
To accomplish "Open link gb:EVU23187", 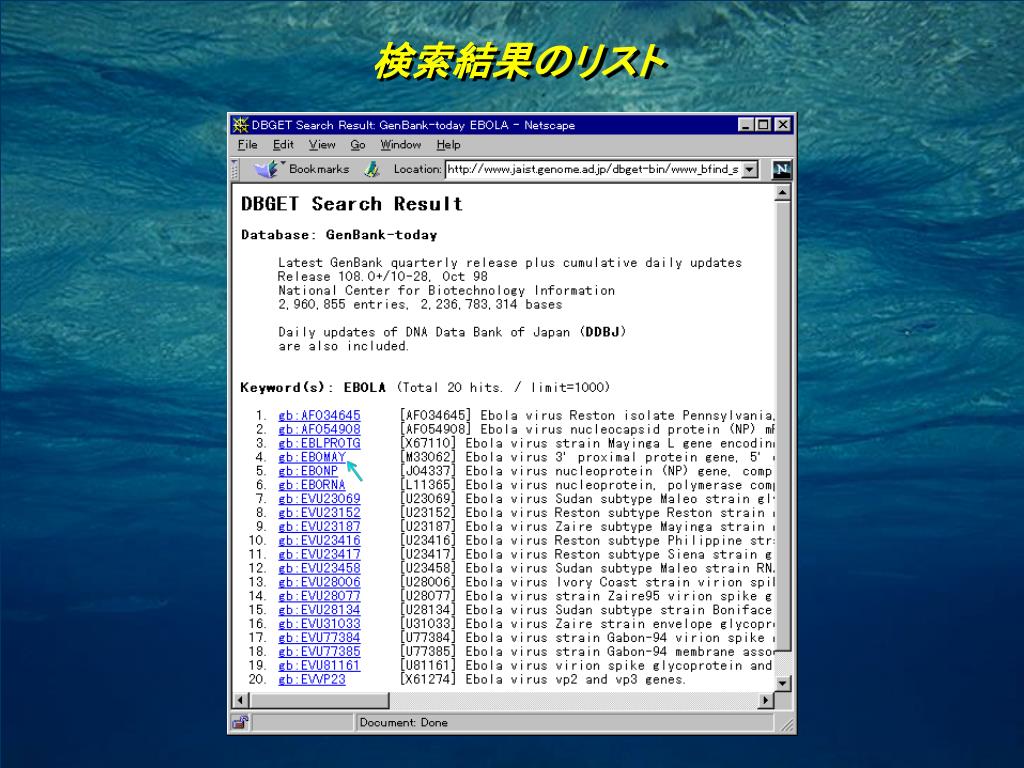I will [319, 526].
